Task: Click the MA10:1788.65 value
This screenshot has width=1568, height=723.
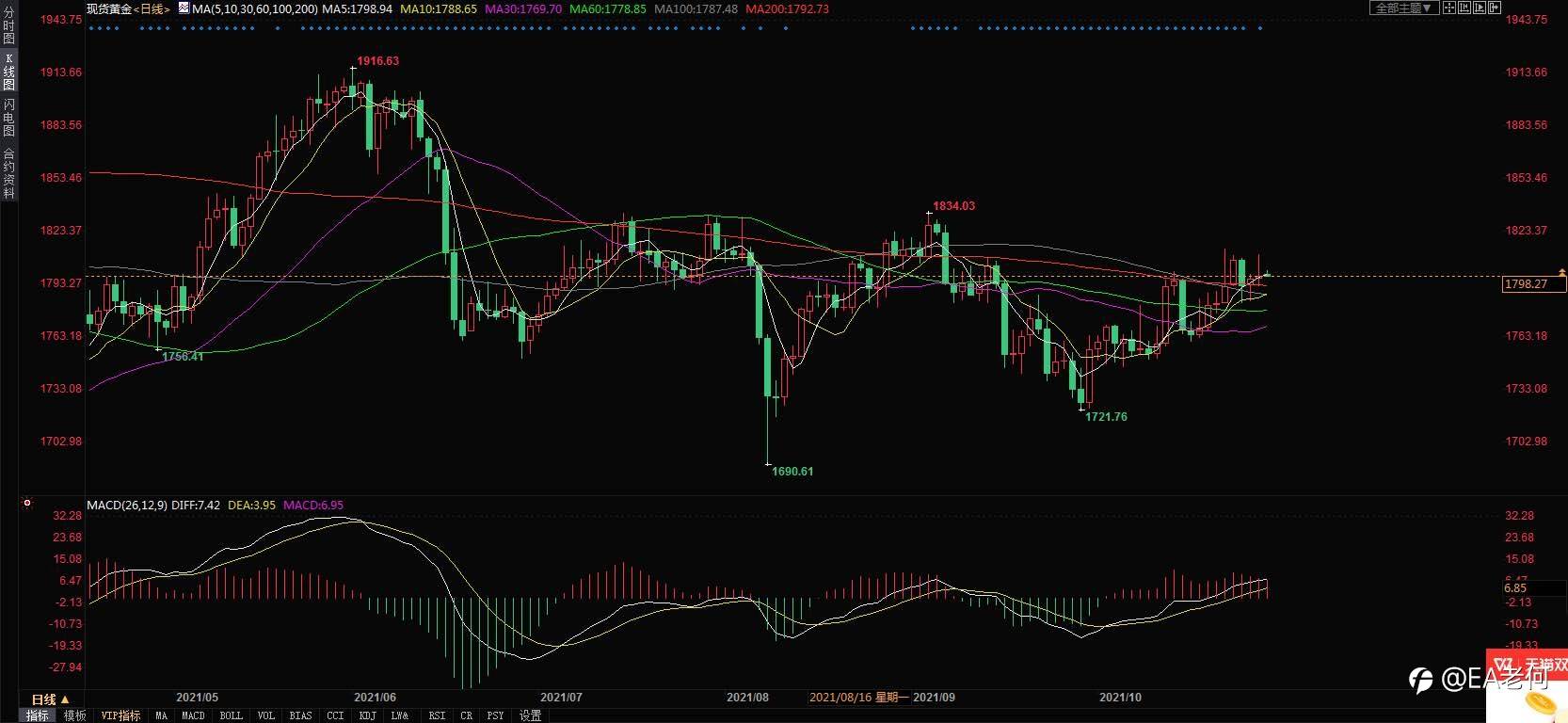Action: (439, 8)
